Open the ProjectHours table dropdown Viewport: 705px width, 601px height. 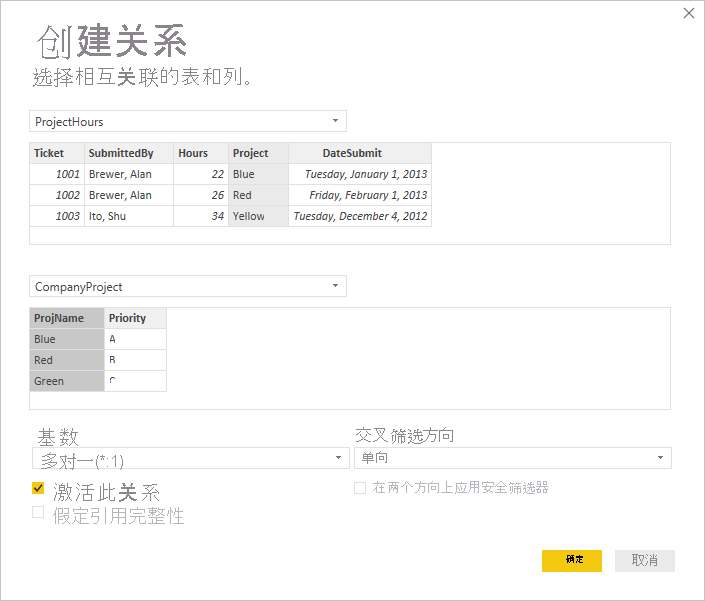(188, 122)
